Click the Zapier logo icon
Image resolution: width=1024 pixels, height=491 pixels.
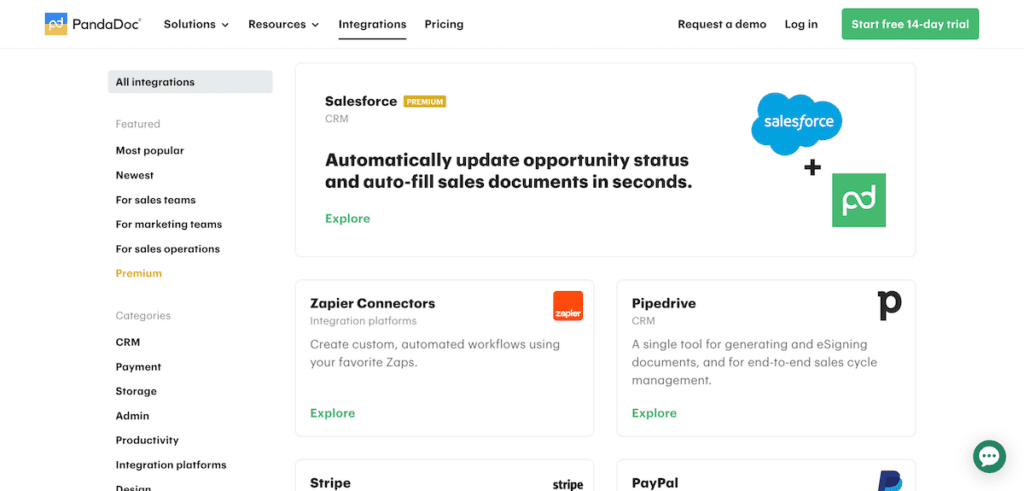pyautogui.click(x=568, y=306)
